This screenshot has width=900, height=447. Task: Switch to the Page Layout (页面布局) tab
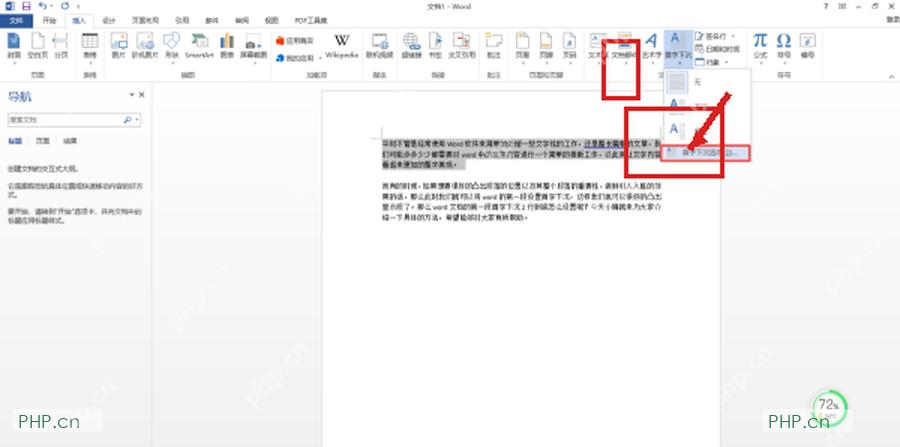[145, 21]
